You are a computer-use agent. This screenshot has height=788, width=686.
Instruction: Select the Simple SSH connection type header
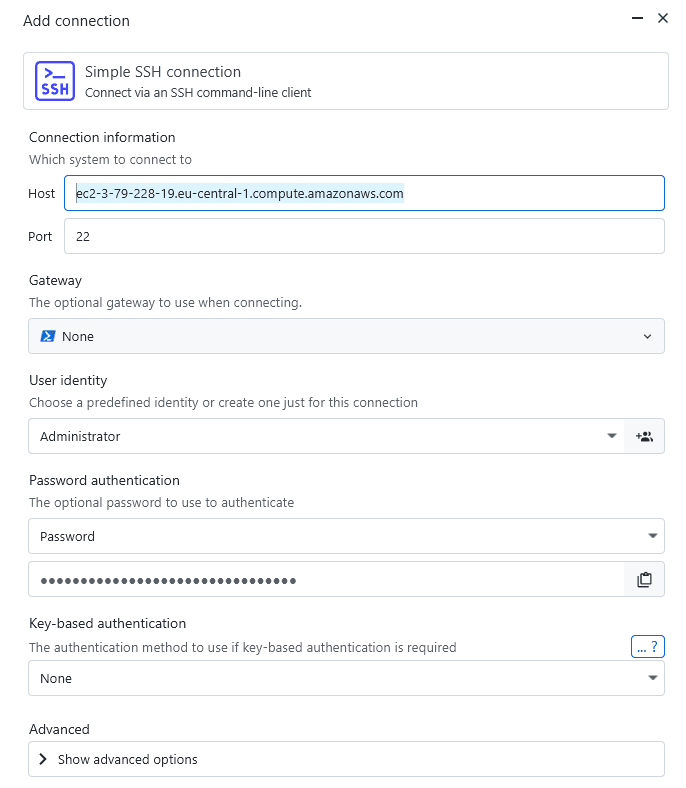pyautogui.click(x=345, y=80)
